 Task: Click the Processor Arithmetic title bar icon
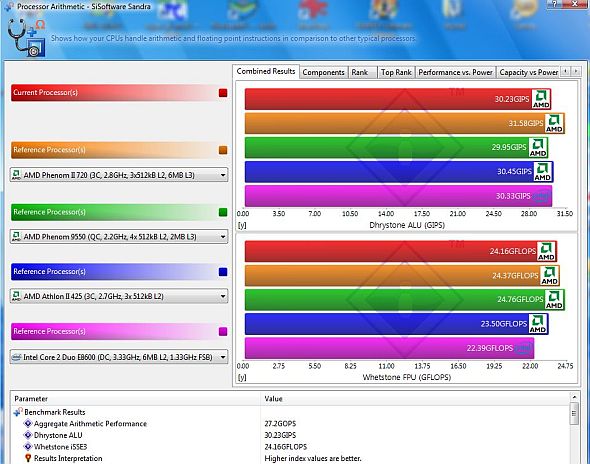pyautogui.click(x=9, y=6)
